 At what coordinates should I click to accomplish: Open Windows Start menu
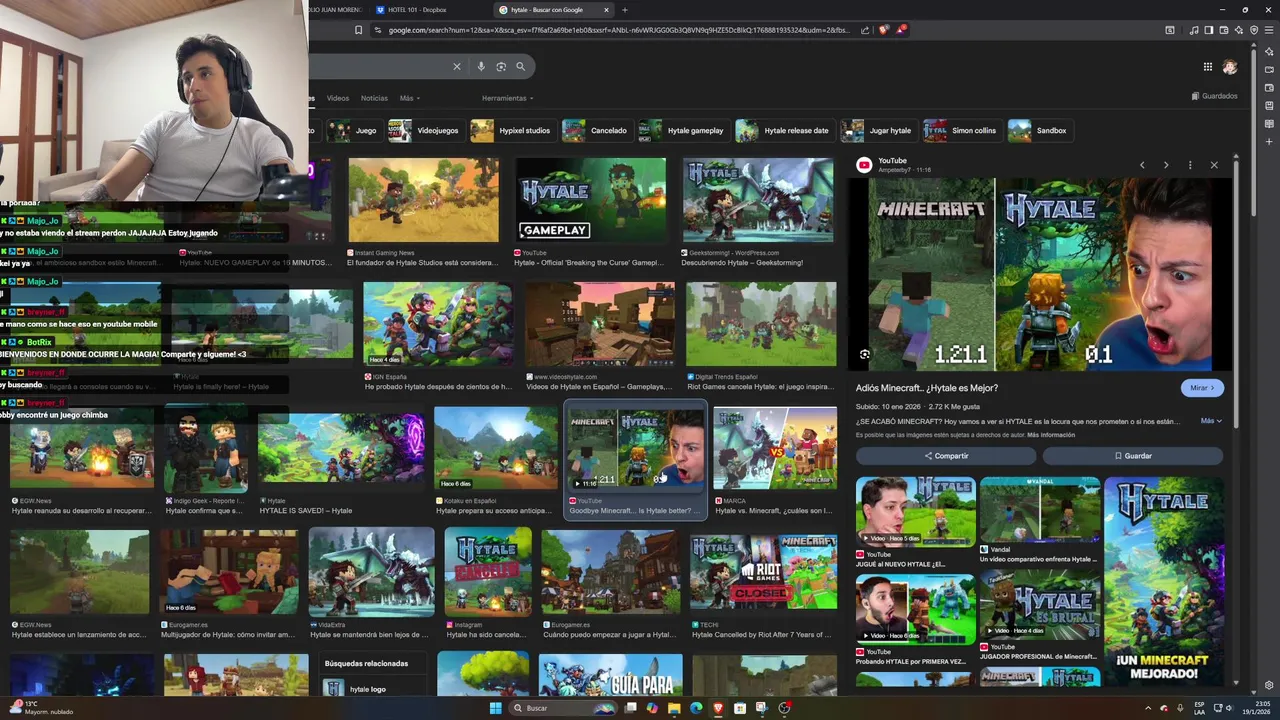[x=495, y=708]
